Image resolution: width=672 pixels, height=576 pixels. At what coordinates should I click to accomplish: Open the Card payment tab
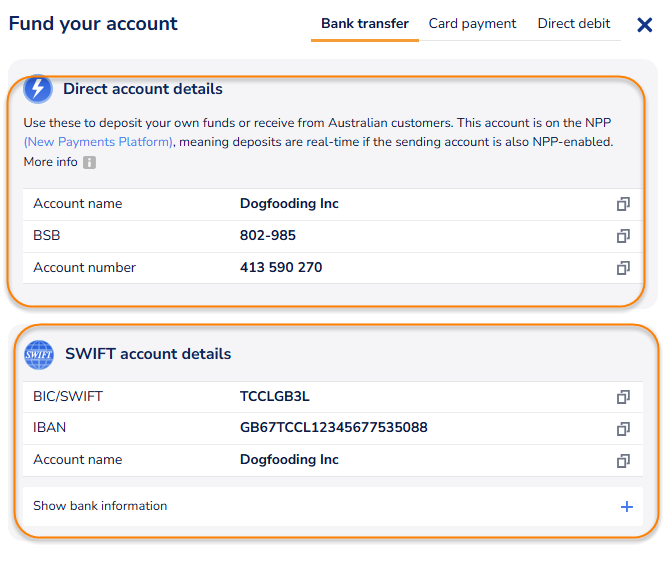[x=472, y=24]
